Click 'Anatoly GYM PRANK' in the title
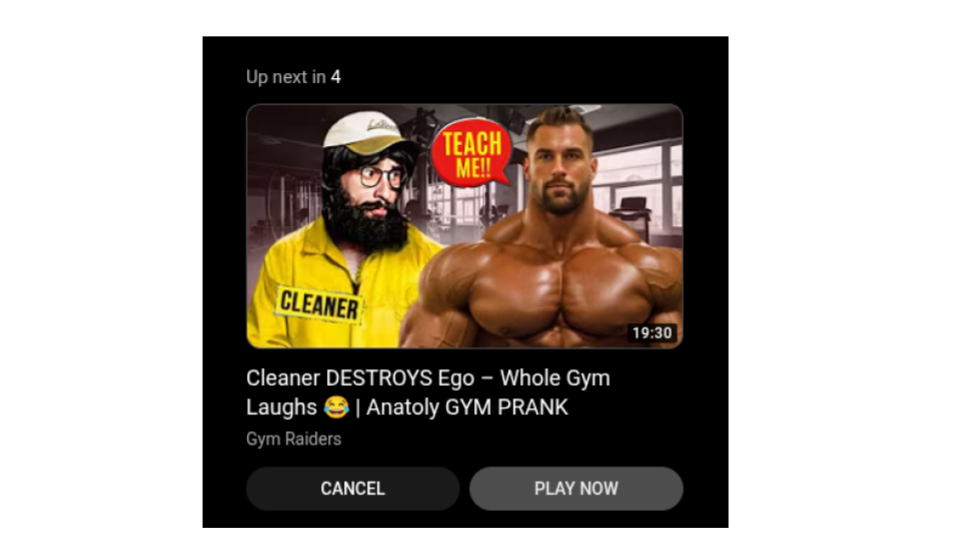This screenshot has height=540, width=960. [467, 407]
